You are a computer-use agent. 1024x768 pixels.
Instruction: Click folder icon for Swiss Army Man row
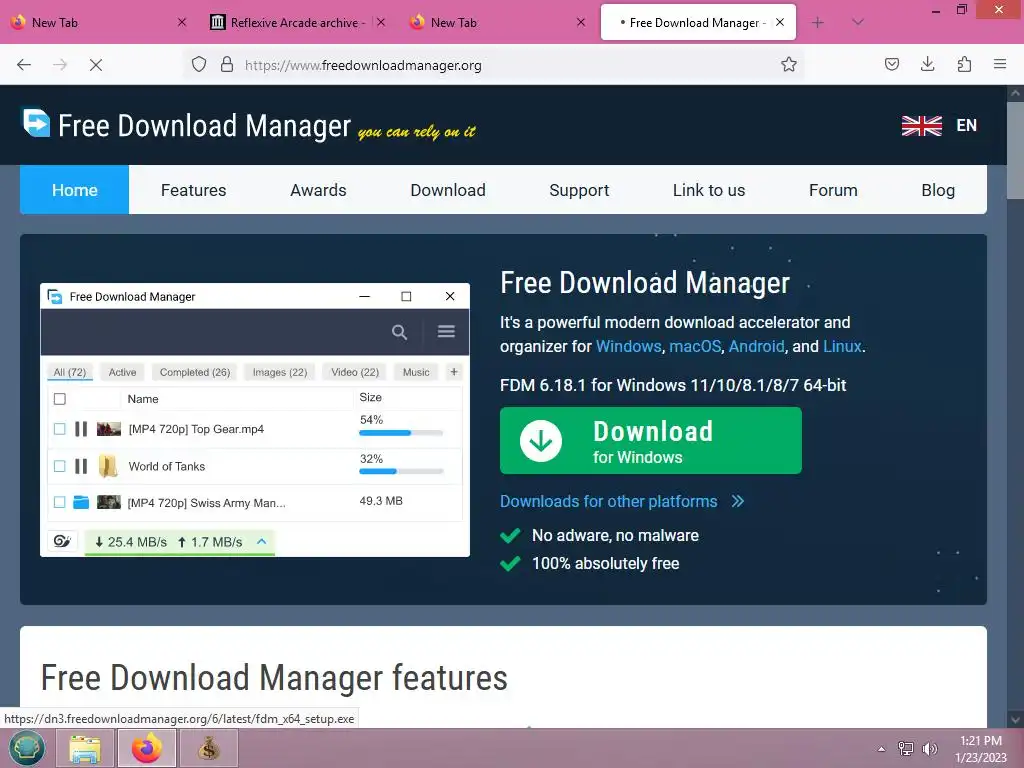click(x=81, y=502)
